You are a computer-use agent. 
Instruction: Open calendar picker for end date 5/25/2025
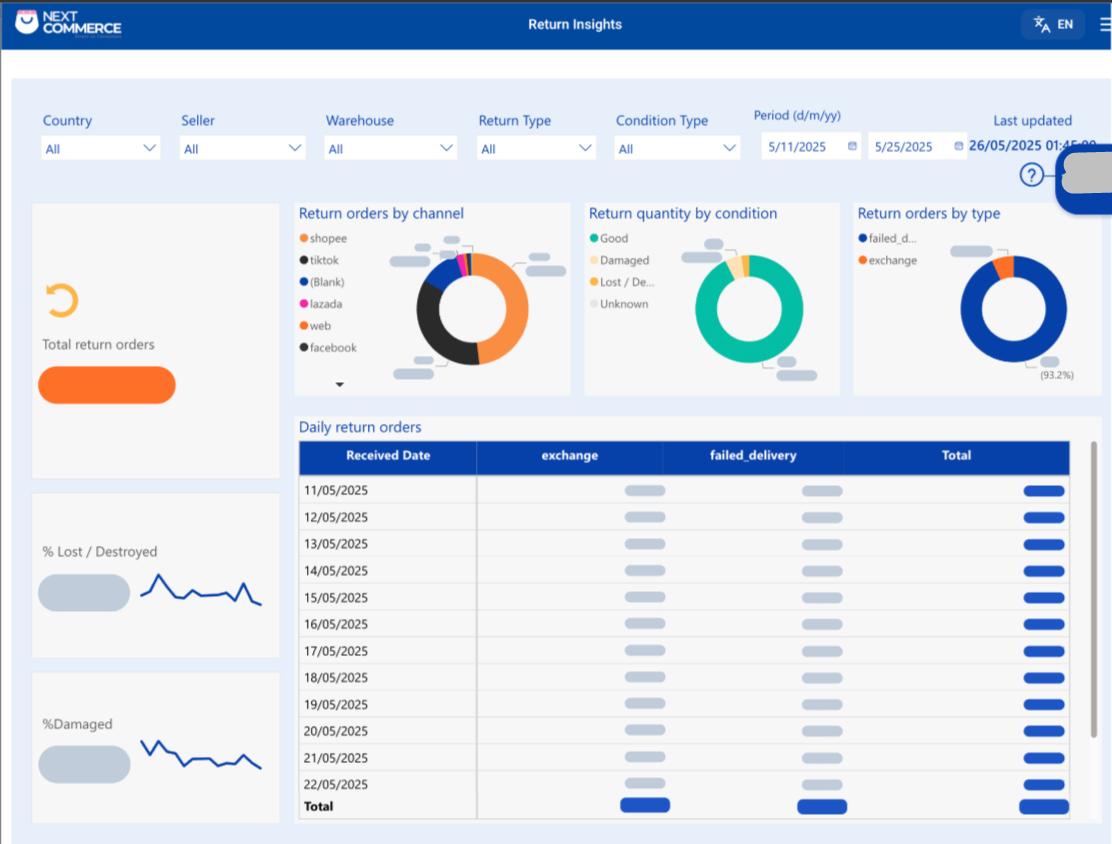tap(959, 147)
